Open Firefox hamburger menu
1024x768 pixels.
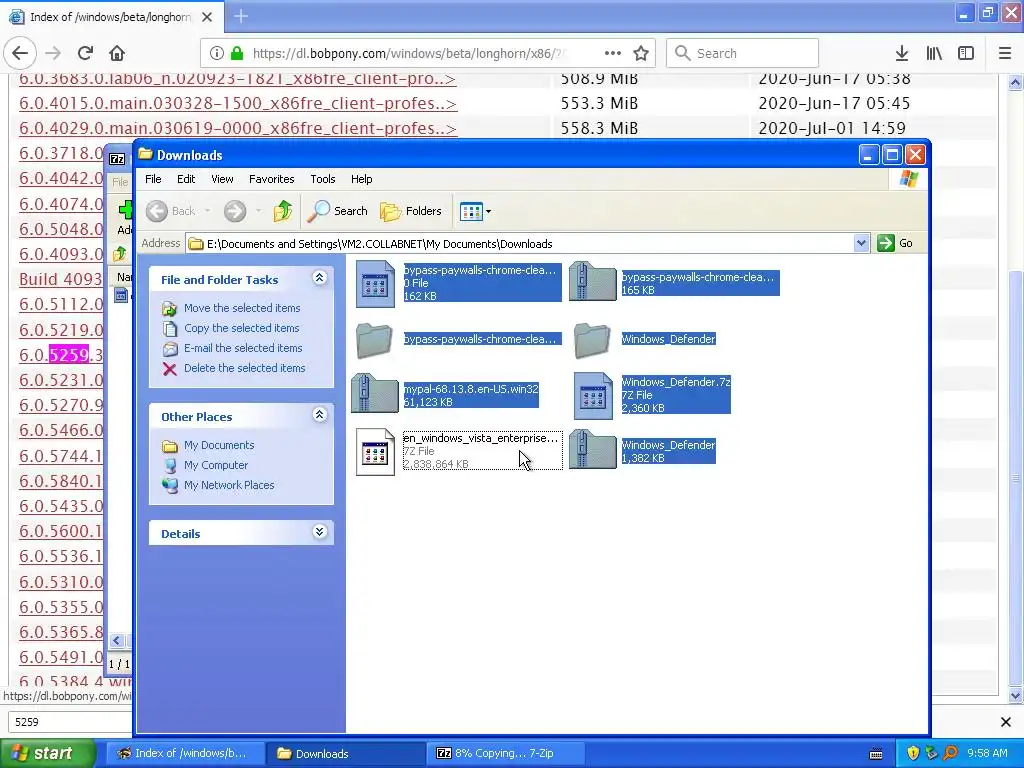(x=1004, y=53)
